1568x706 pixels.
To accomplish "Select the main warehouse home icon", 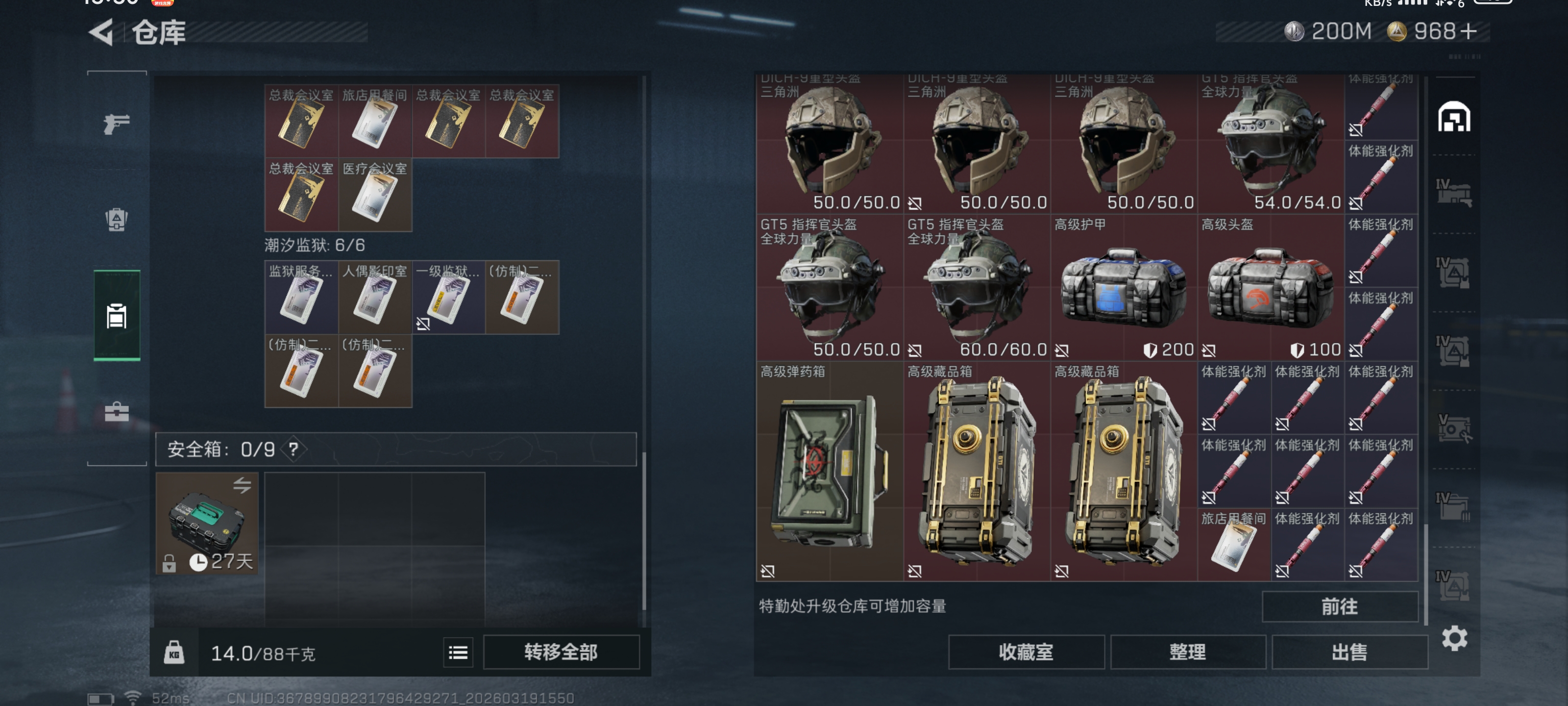I will (x=1454, y=117).
